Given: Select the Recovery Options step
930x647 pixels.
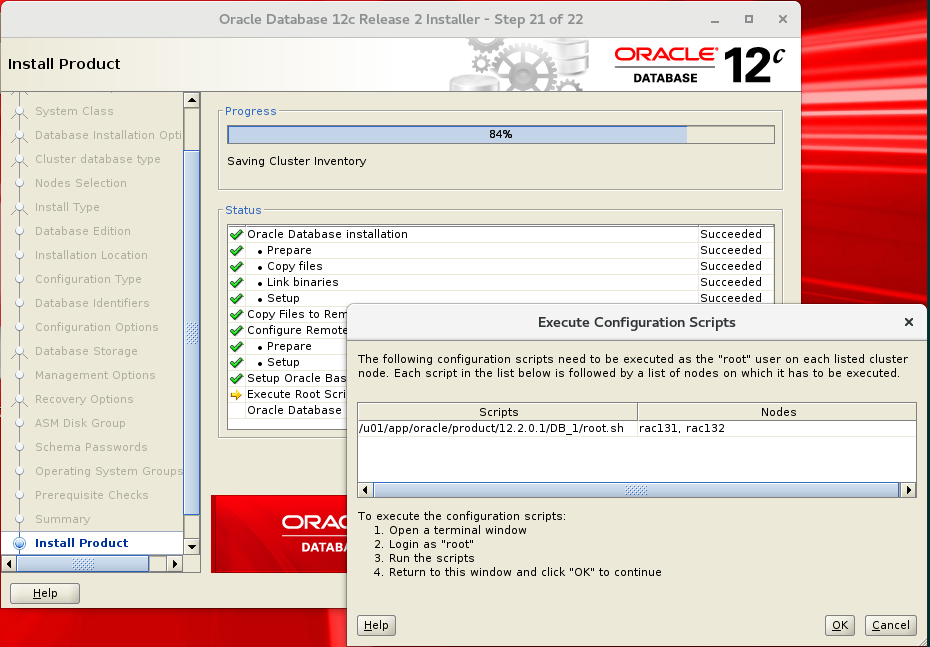Looking at the screenshot, I should [84, 399].
